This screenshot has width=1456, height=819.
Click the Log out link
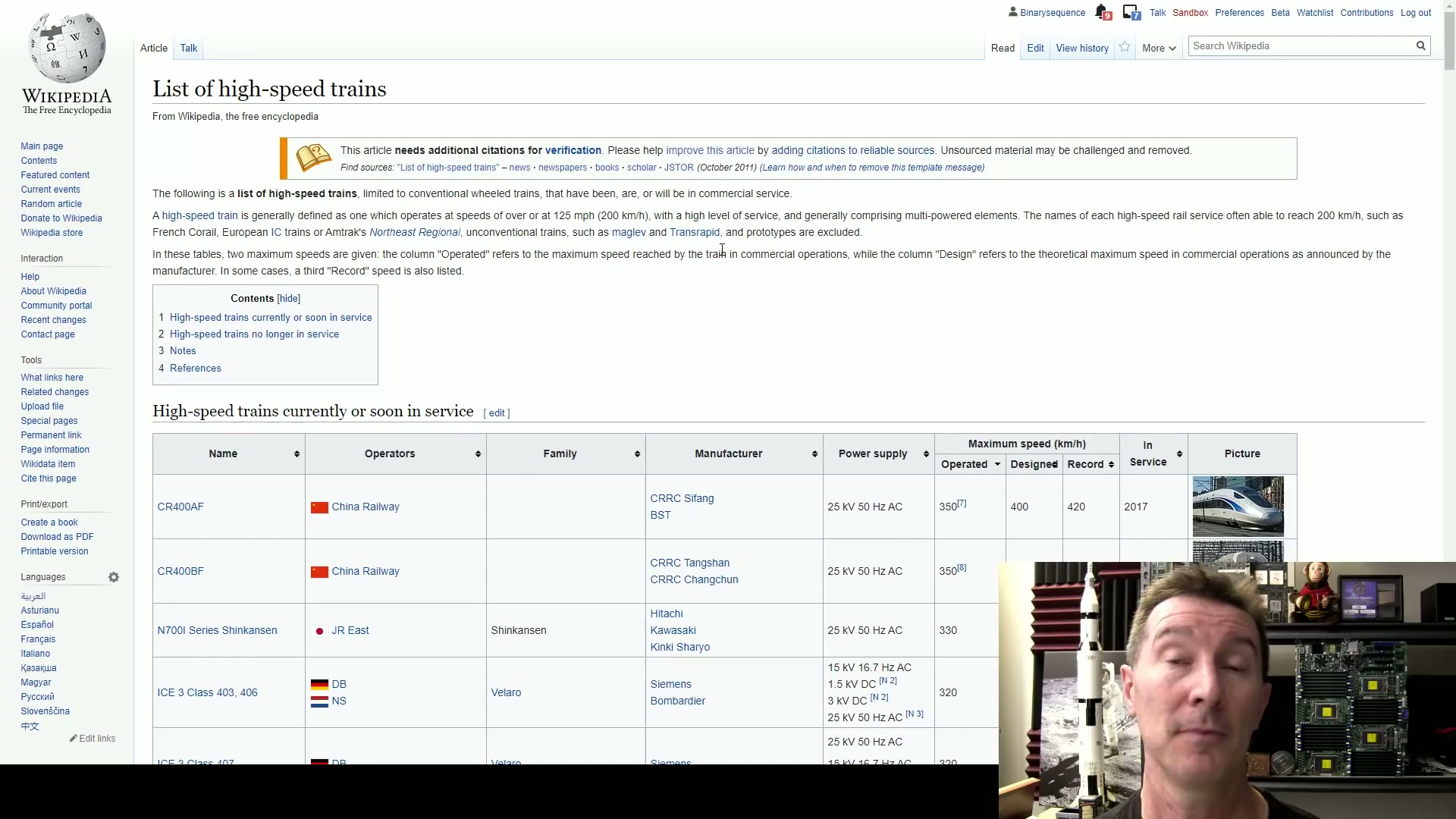coord(1415,13)
